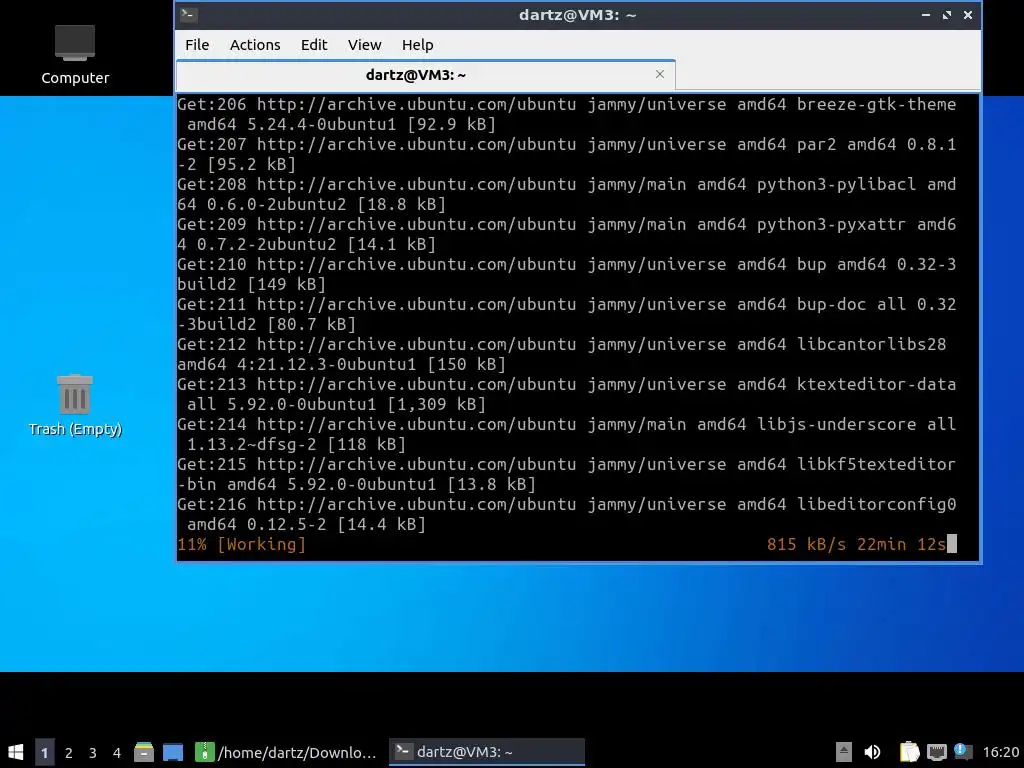
Task: Click the terminal cursor block
Action: 952,544
